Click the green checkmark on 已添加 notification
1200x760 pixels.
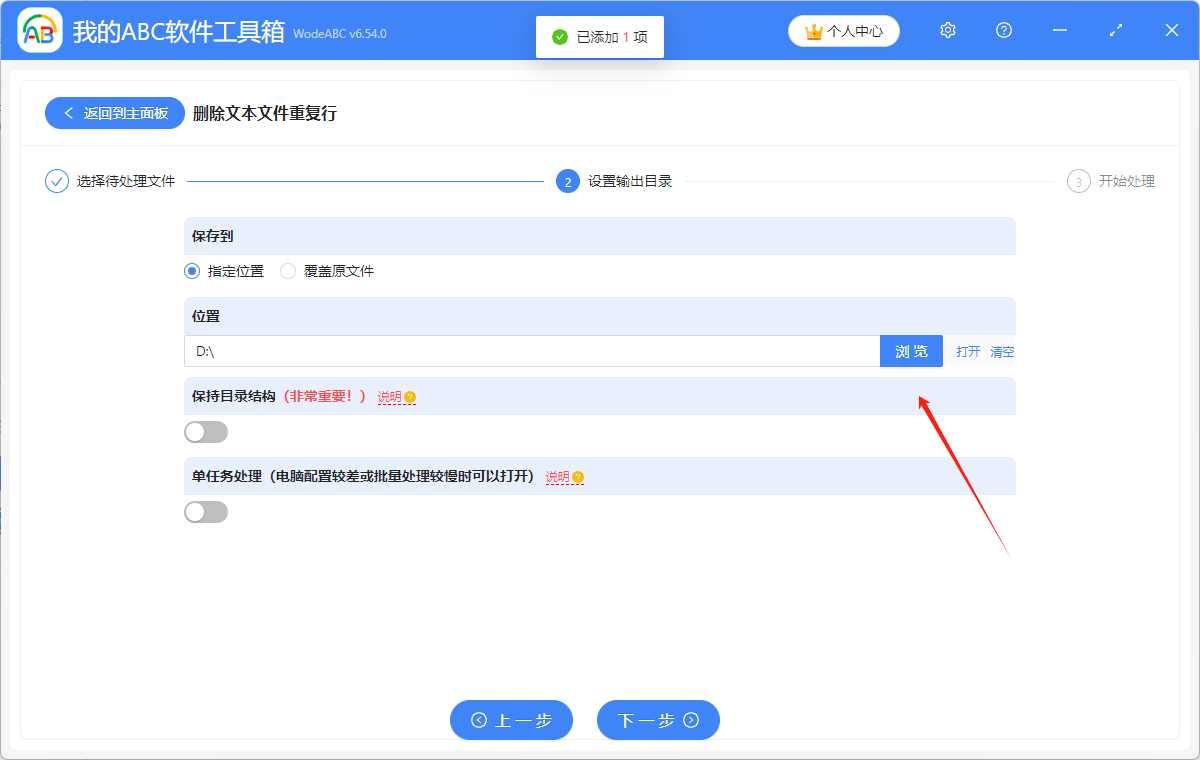(x=557, y=37)
